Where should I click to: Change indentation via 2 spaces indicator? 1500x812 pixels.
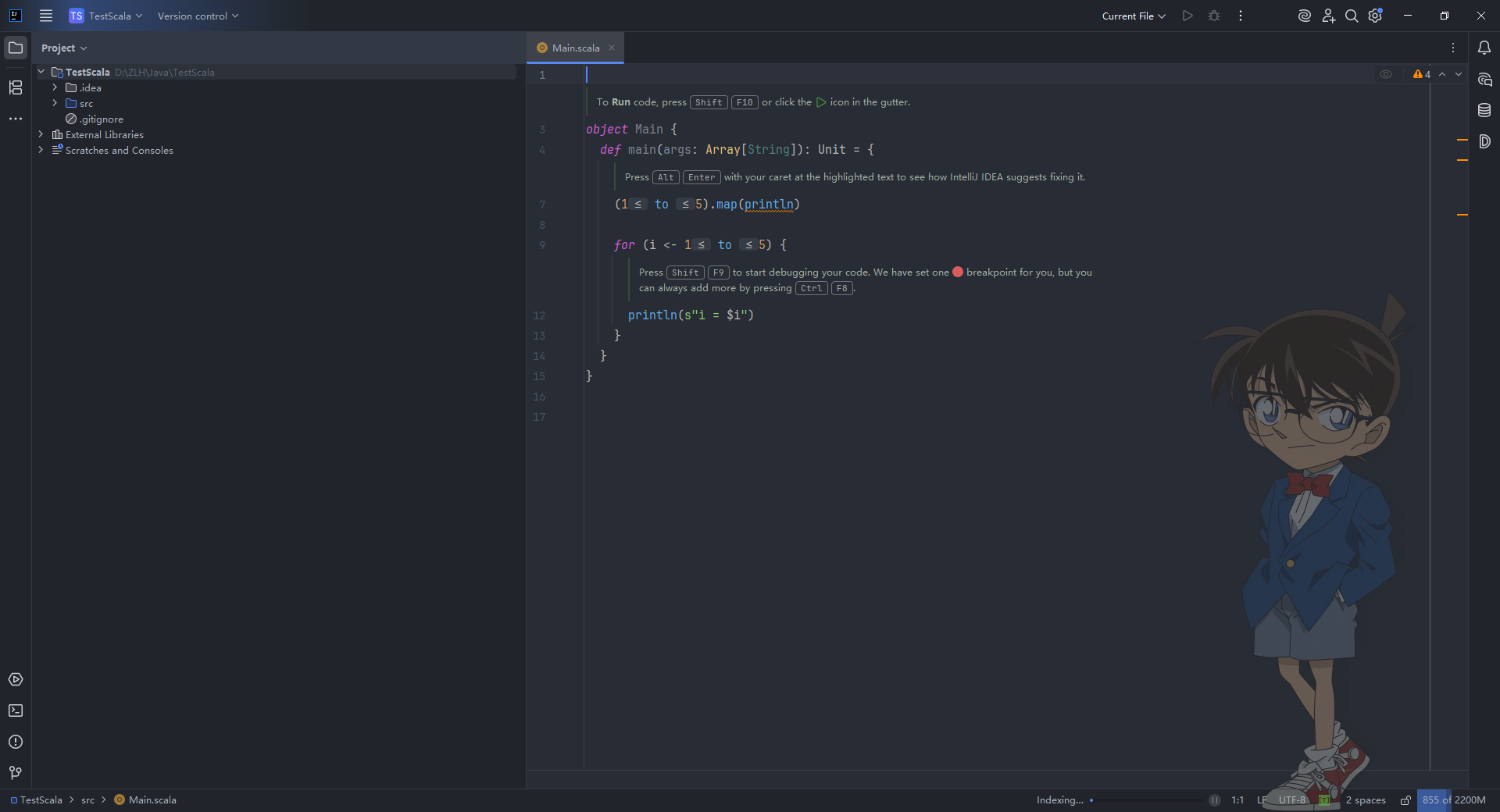pos(1366,800)
